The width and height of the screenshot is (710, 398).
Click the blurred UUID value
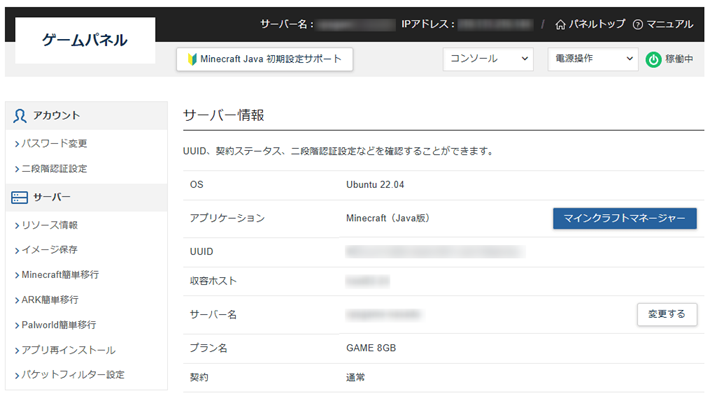(435, 251)
